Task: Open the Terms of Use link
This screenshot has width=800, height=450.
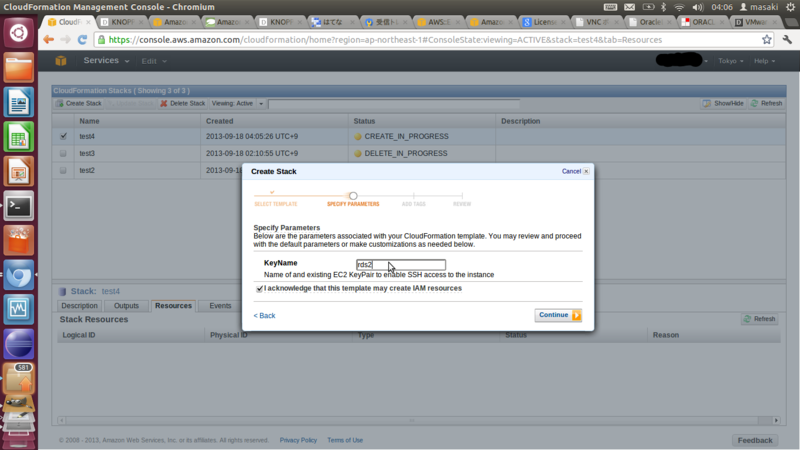Action: click(345, 440)
